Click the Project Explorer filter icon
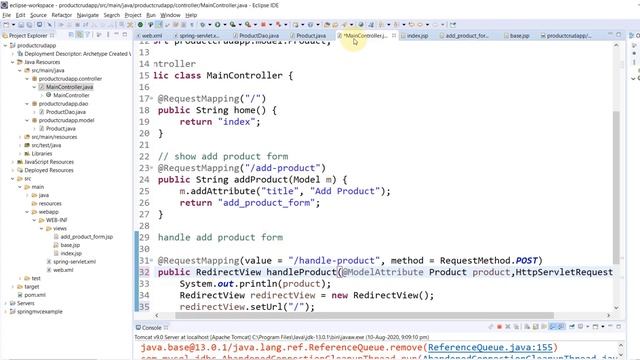The width and height of the screenshot is (640, 360). click(88, 35)
